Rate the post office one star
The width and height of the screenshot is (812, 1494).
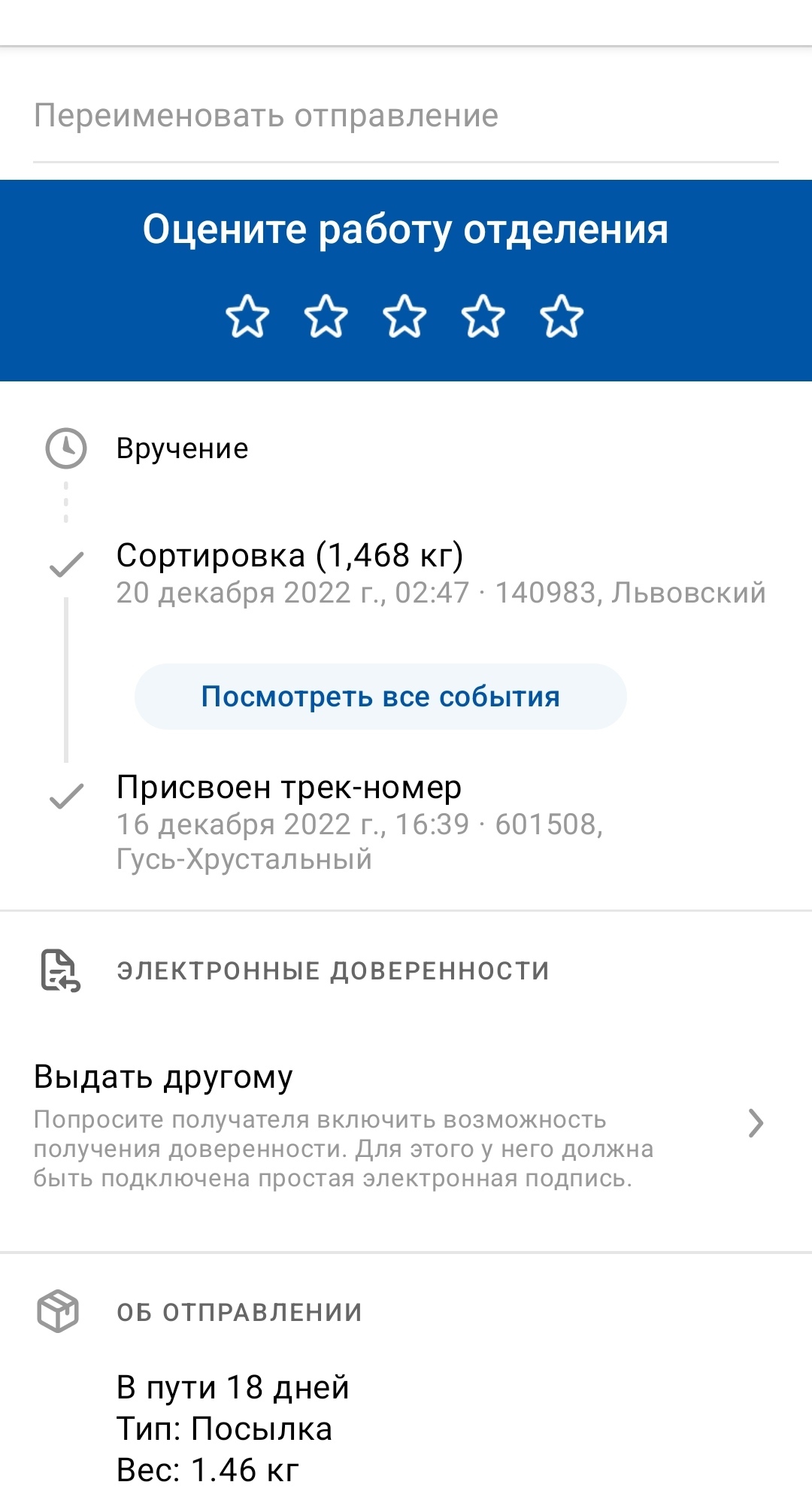tap(247, 317)
